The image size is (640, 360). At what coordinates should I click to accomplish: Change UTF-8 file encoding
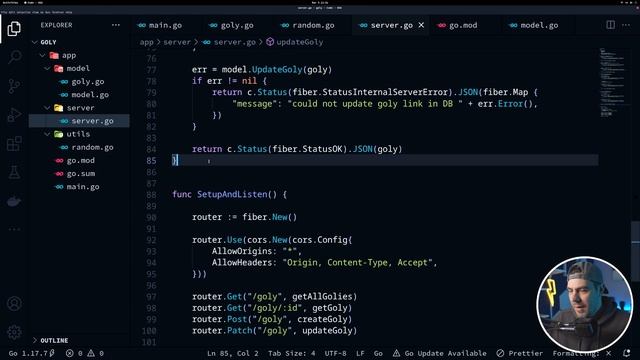tap(336, 353)
